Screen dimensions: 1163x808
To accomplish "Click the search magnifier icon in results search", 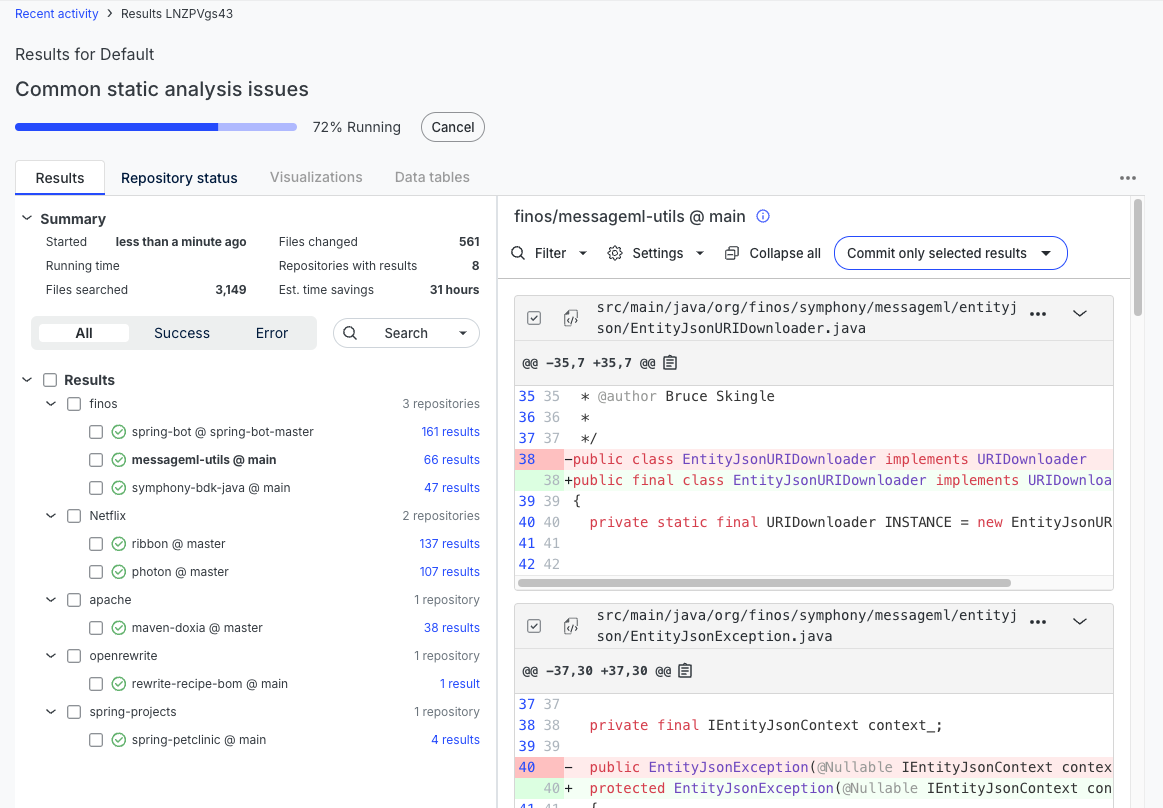I will coord(350,333).
